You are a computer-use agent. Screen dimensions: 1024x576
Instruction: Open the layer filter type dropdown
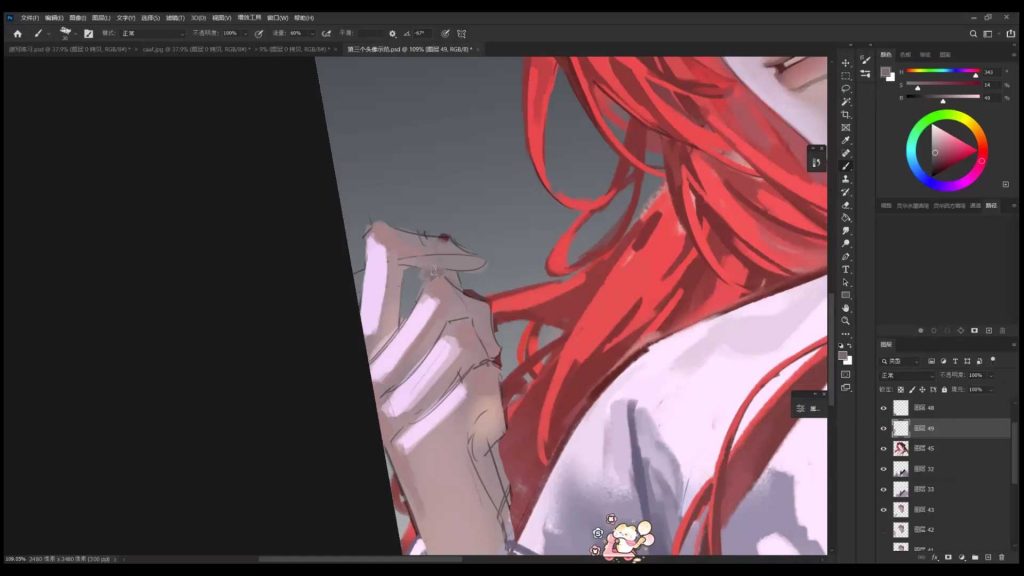coord(900,361)
